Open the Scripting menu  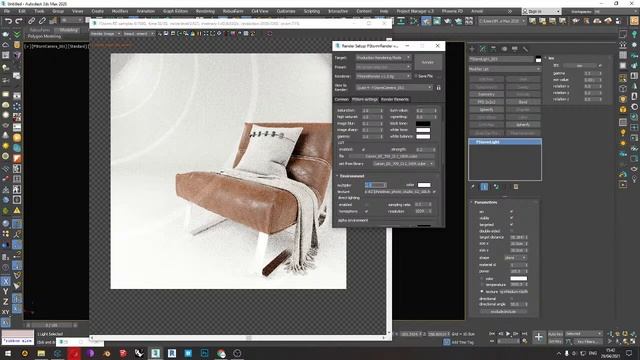[x=312, y=11]
